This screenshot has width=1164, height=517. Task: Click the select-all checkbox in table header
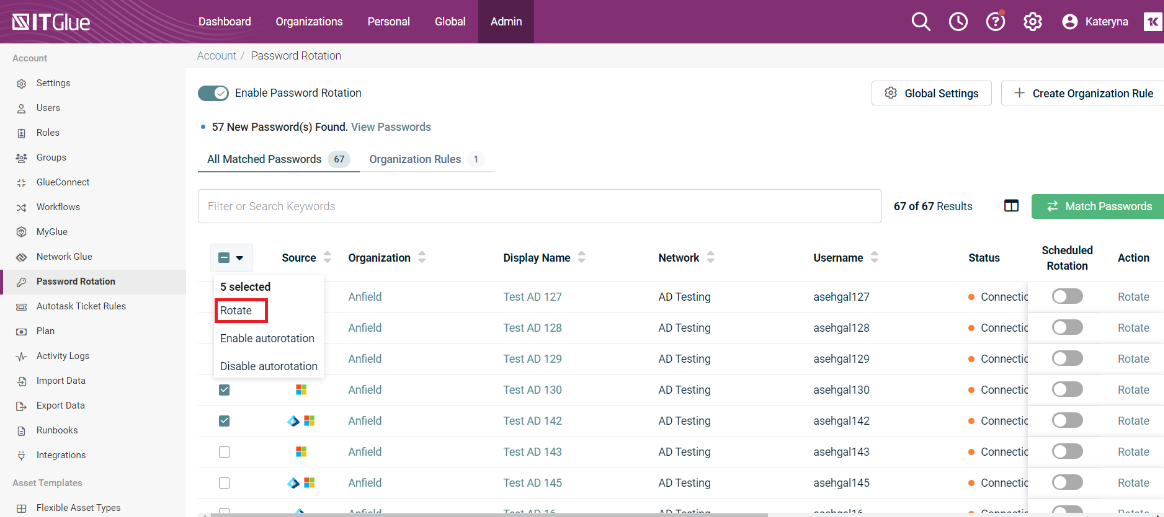tap(224, 258)
